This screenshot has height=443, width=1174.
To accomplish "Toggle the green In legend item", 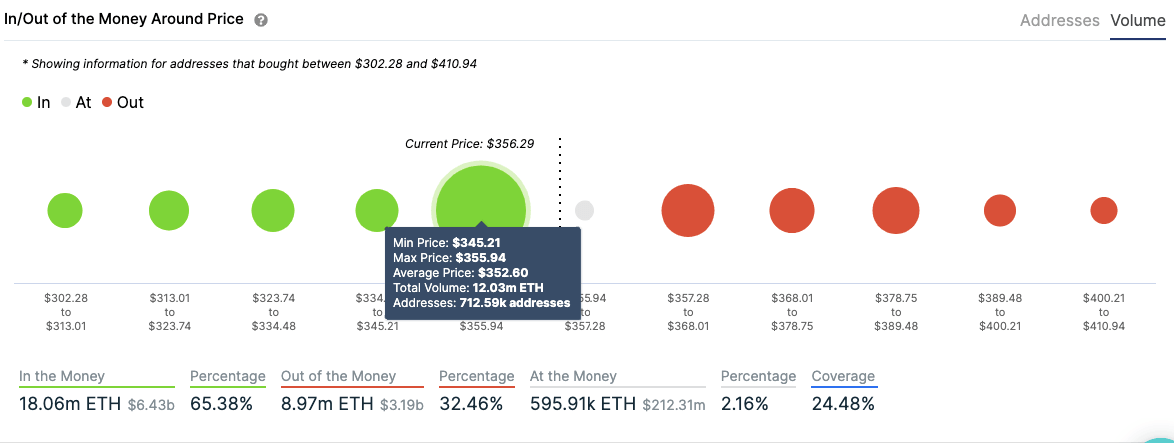I will coord(36,102).
